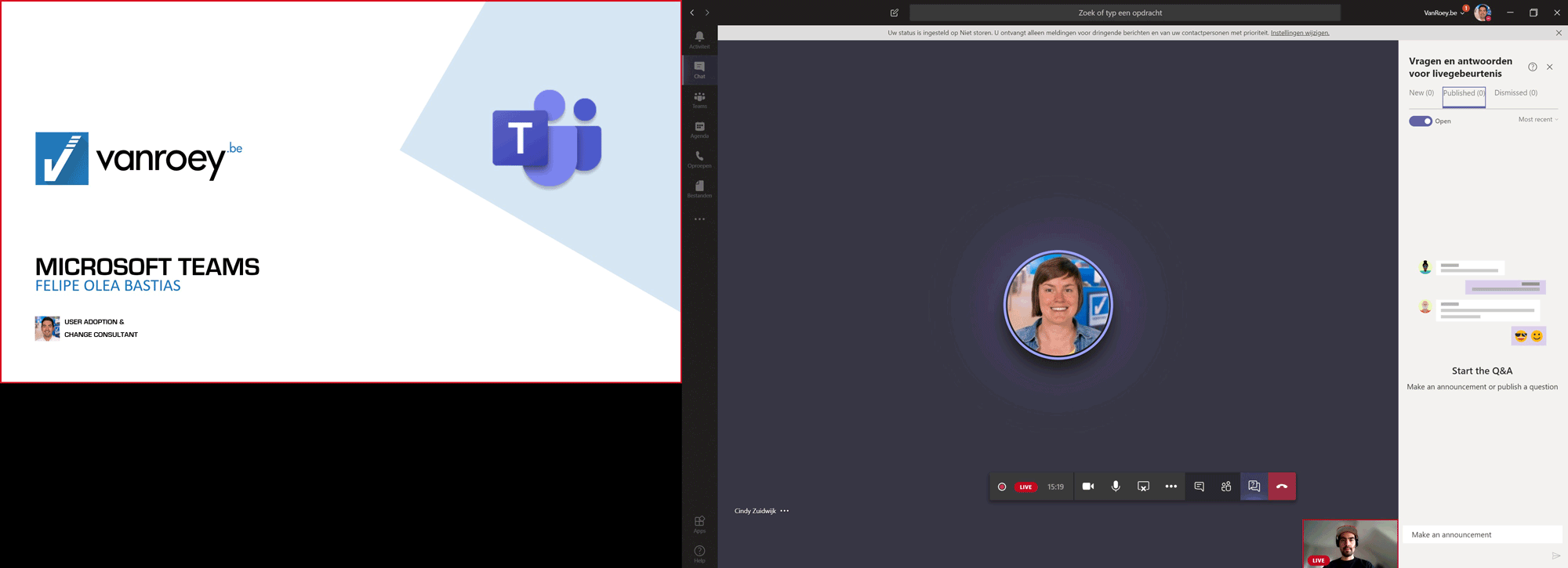Click the Instellingen wijzigen link
Viewport: 1568px width, 568px height.
click(x=1300, y=33)
